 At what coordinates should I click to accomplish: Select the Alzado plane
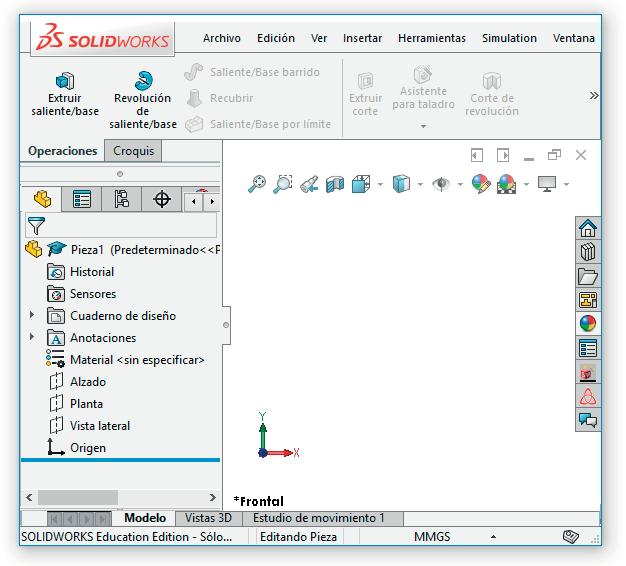point(77,382)
